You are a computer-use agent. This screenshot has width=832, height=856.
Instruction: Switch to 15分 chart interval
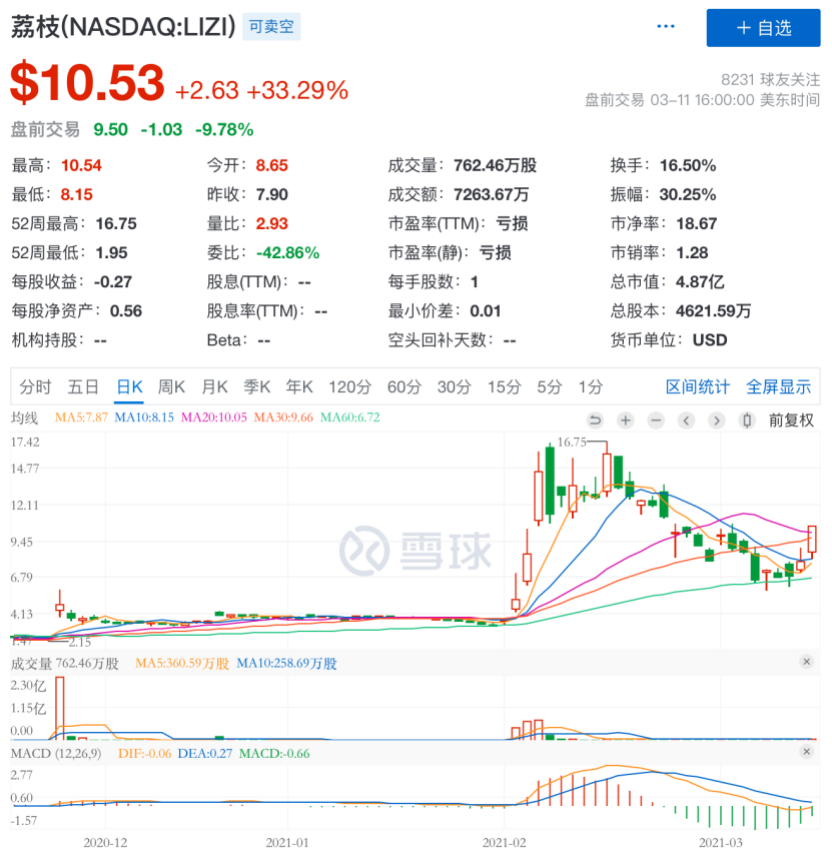point(504,387)
